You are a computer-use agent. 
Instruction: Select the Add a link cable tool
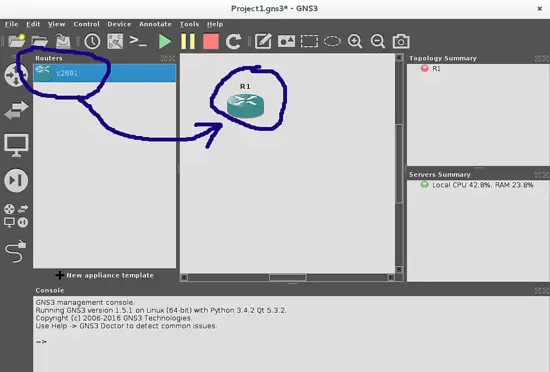pos(16,251)
